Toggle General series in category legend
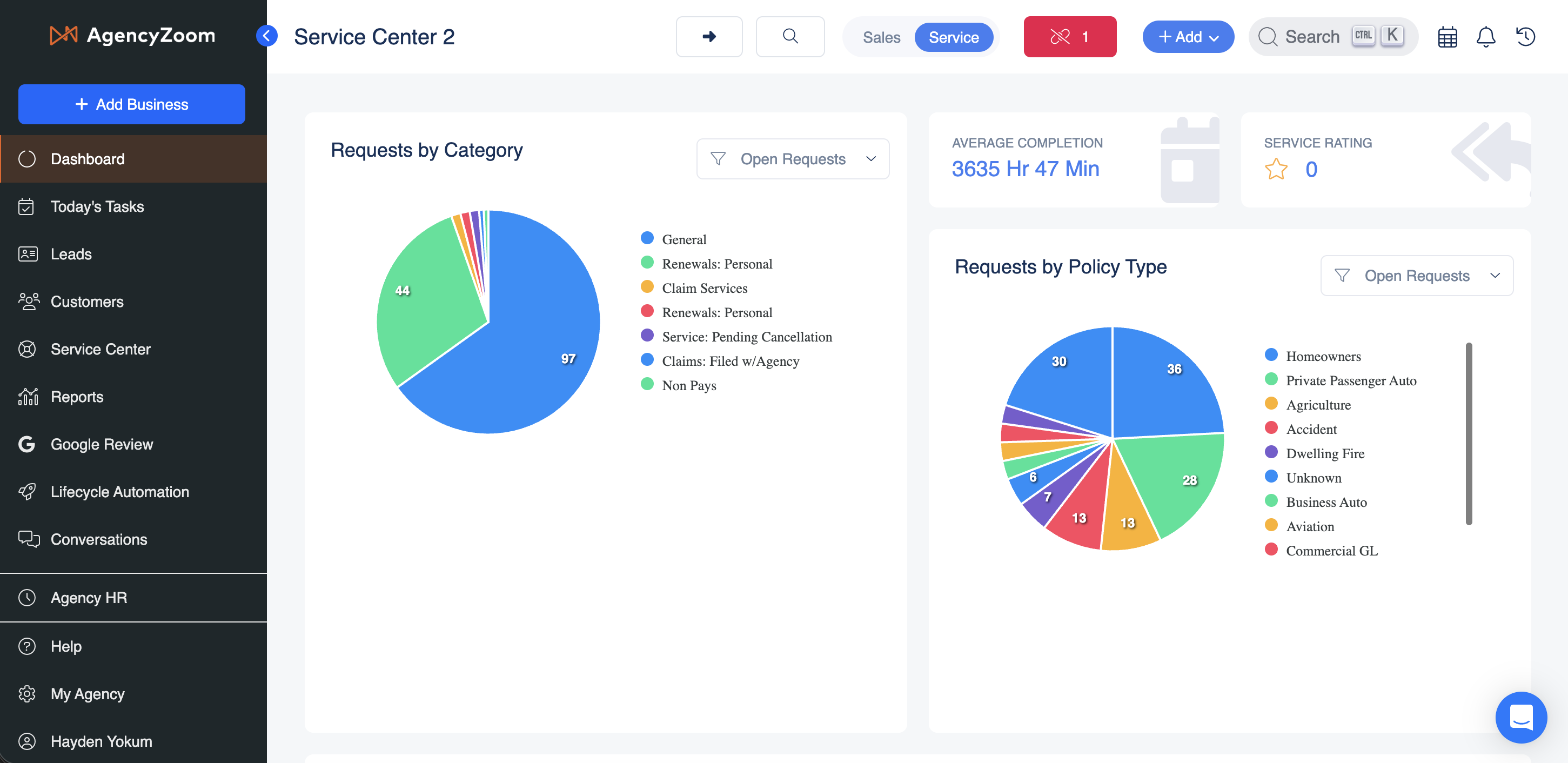The height and width of the screenshot is (763, 1568). click(x=684, y=239)
